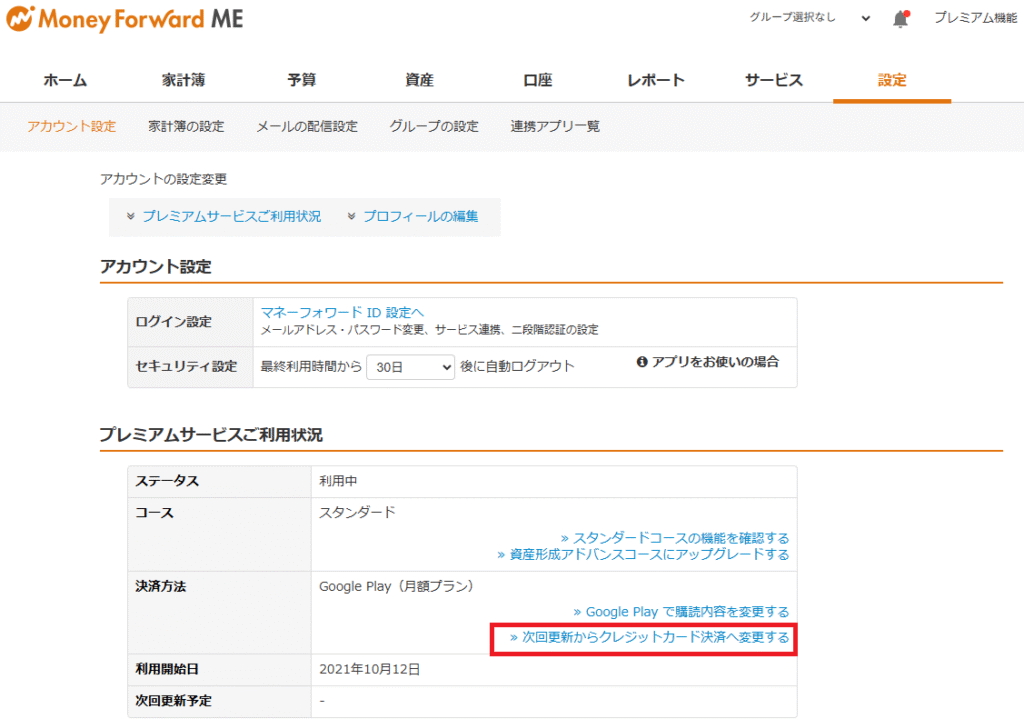Screen dimensions: 1024x719
Task: Open マネーフォワード ID 設定へ link
Action: point(342,312)
